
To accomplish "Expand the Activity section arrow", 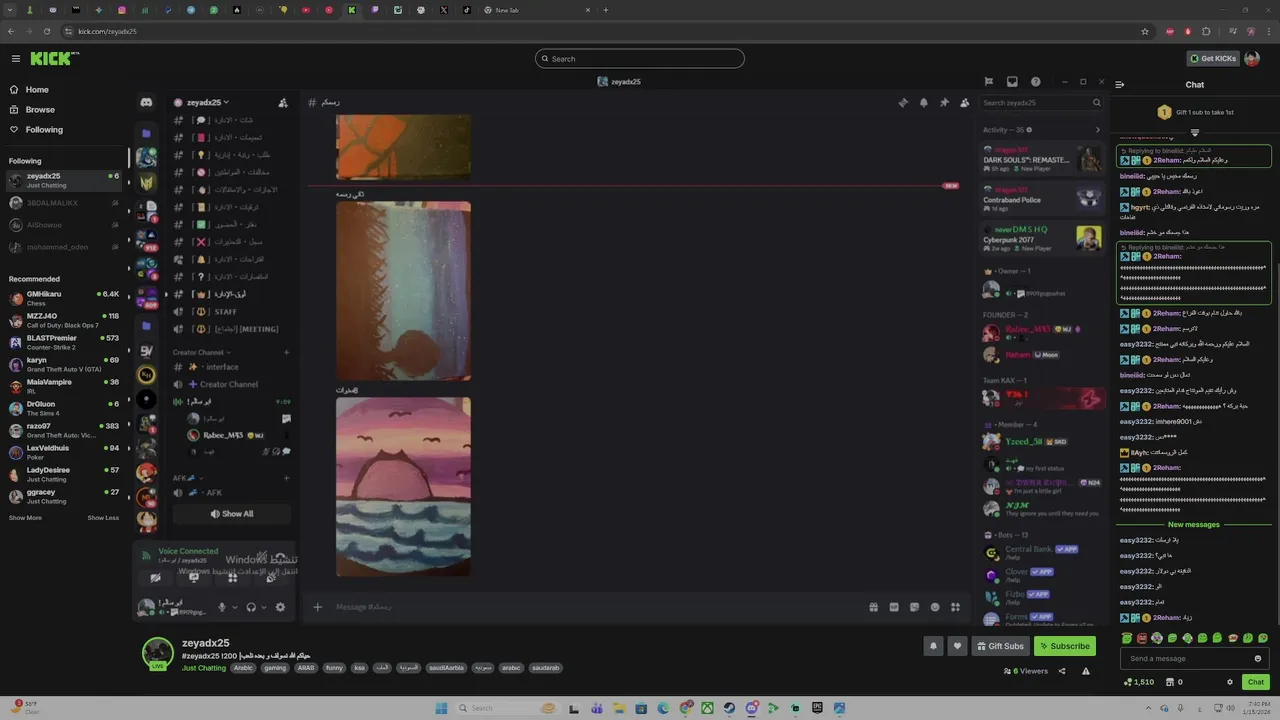I will (1097, 130).
